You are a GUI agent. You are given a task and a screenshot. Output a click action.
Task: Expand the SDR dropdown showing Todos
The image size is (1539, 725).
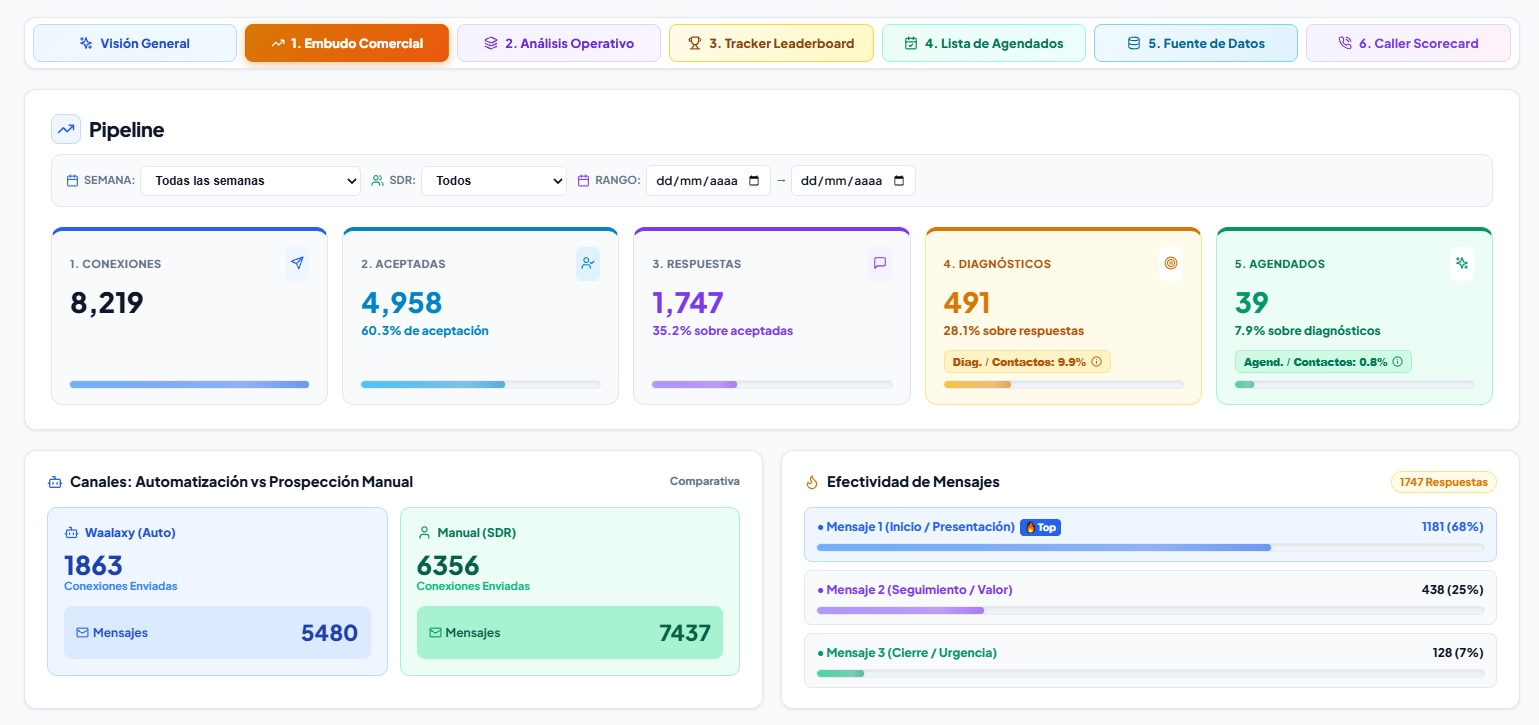[x=494, y=181]
